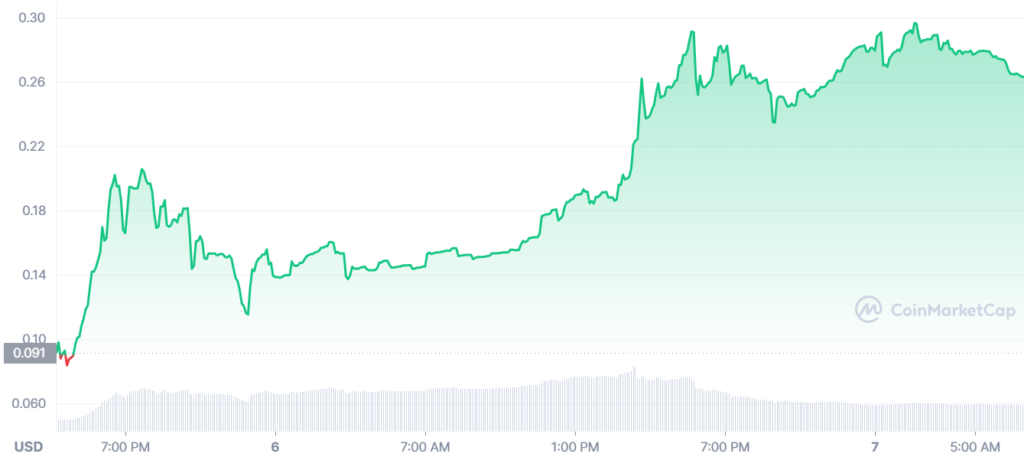Click the 0.14 price axis label

coord(31,275)
